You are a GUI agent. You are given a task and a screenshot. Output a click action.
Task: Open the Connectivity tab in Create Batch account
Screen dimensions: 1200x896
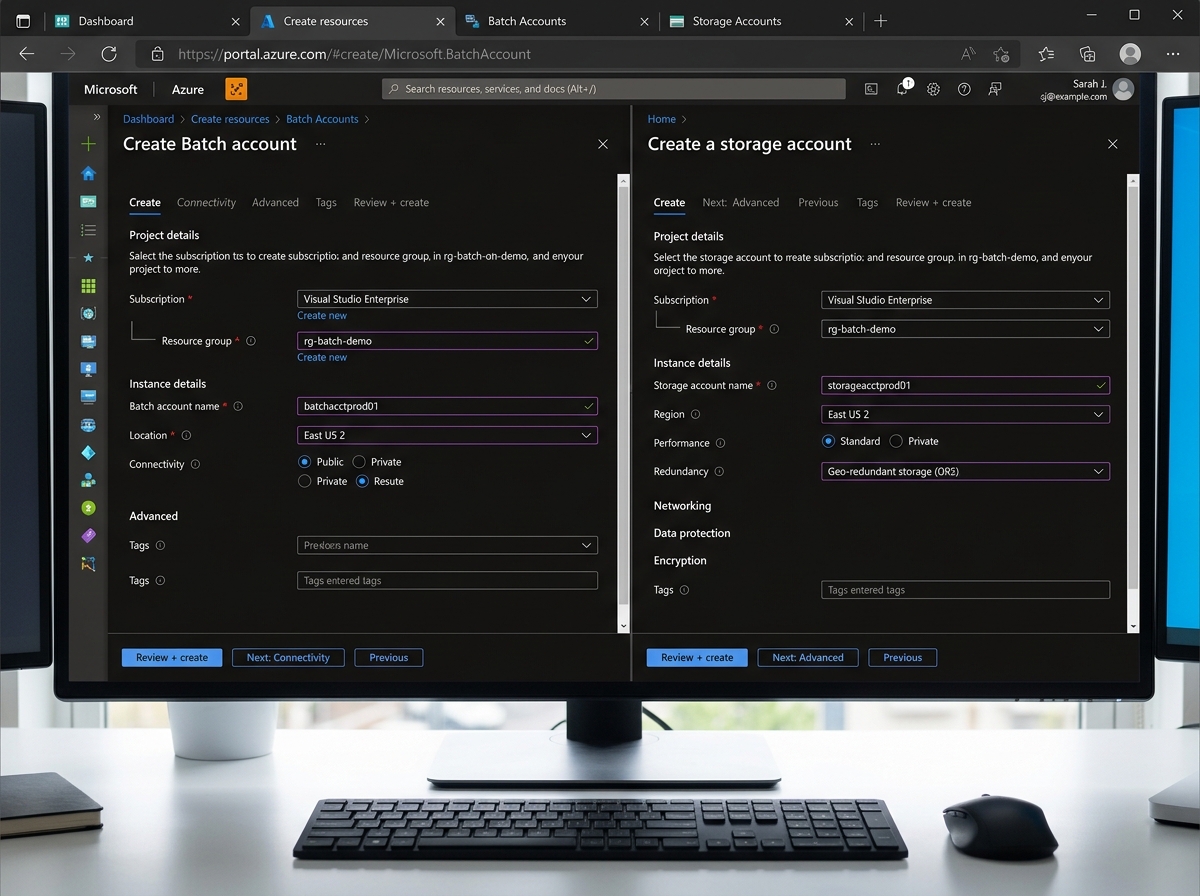(206, 202)
